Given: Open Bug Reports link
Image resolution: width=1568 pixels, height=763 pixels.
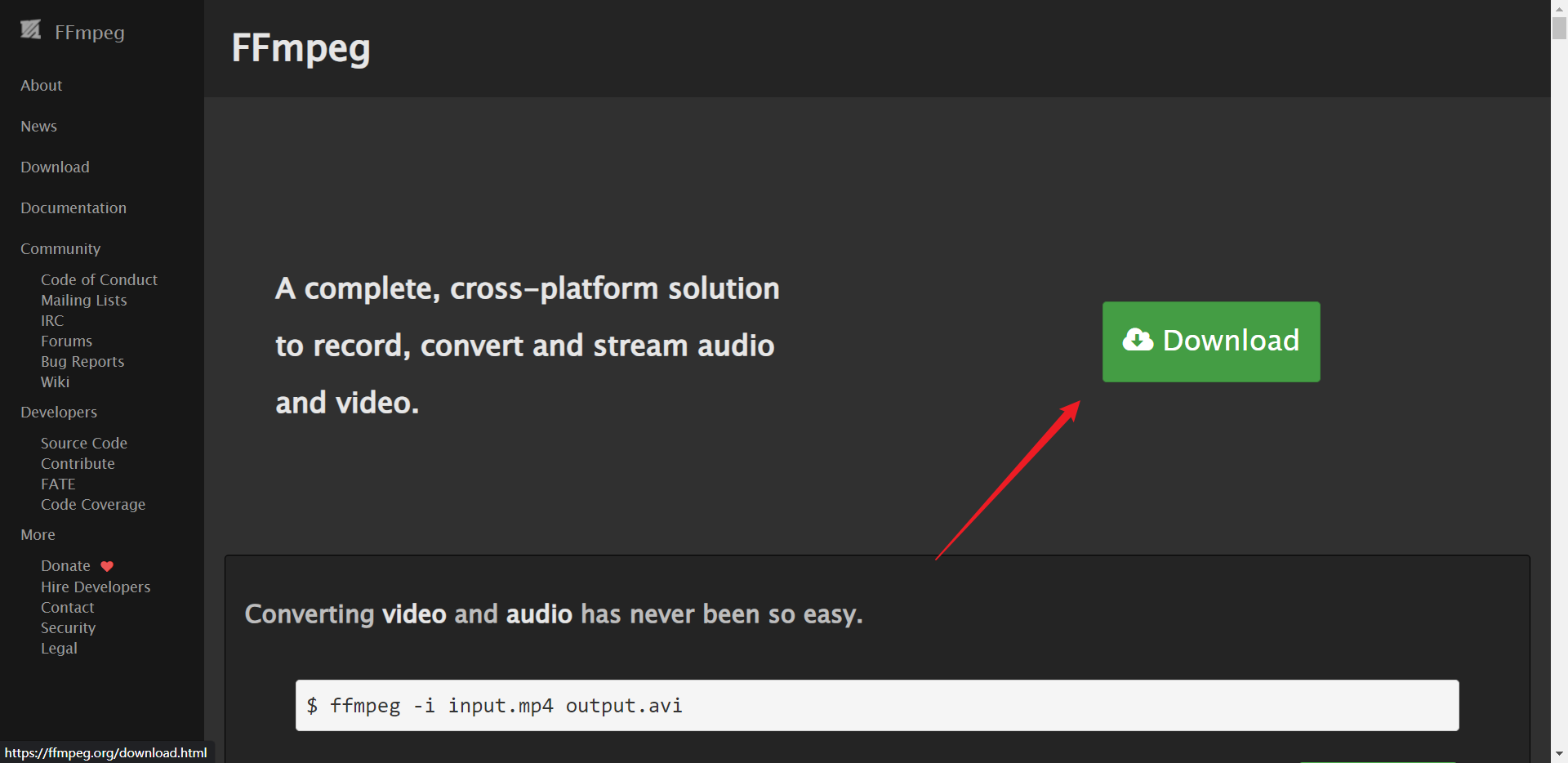Looking at the screenshot, I should (x=82, y=361).
